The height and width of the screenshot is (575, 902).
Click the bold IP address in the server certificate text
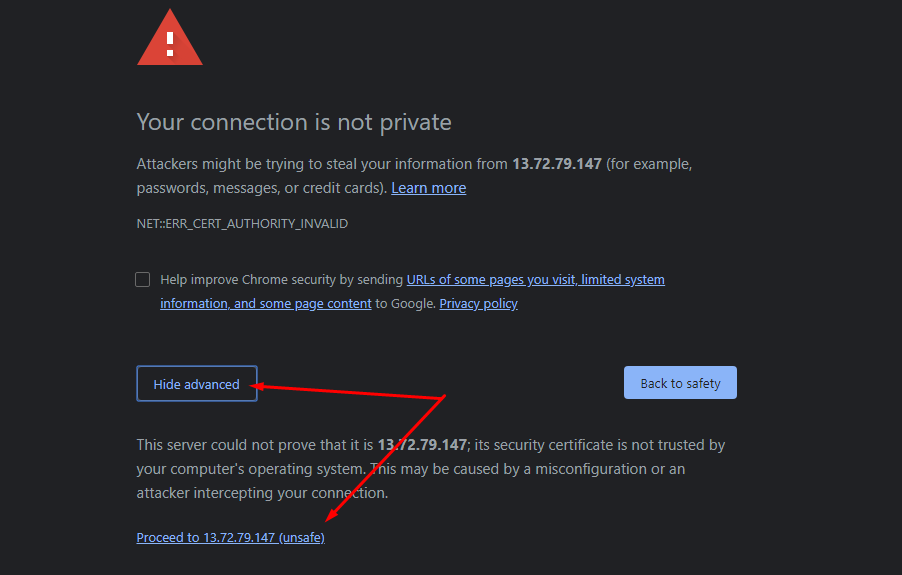(x=422, y=445)
